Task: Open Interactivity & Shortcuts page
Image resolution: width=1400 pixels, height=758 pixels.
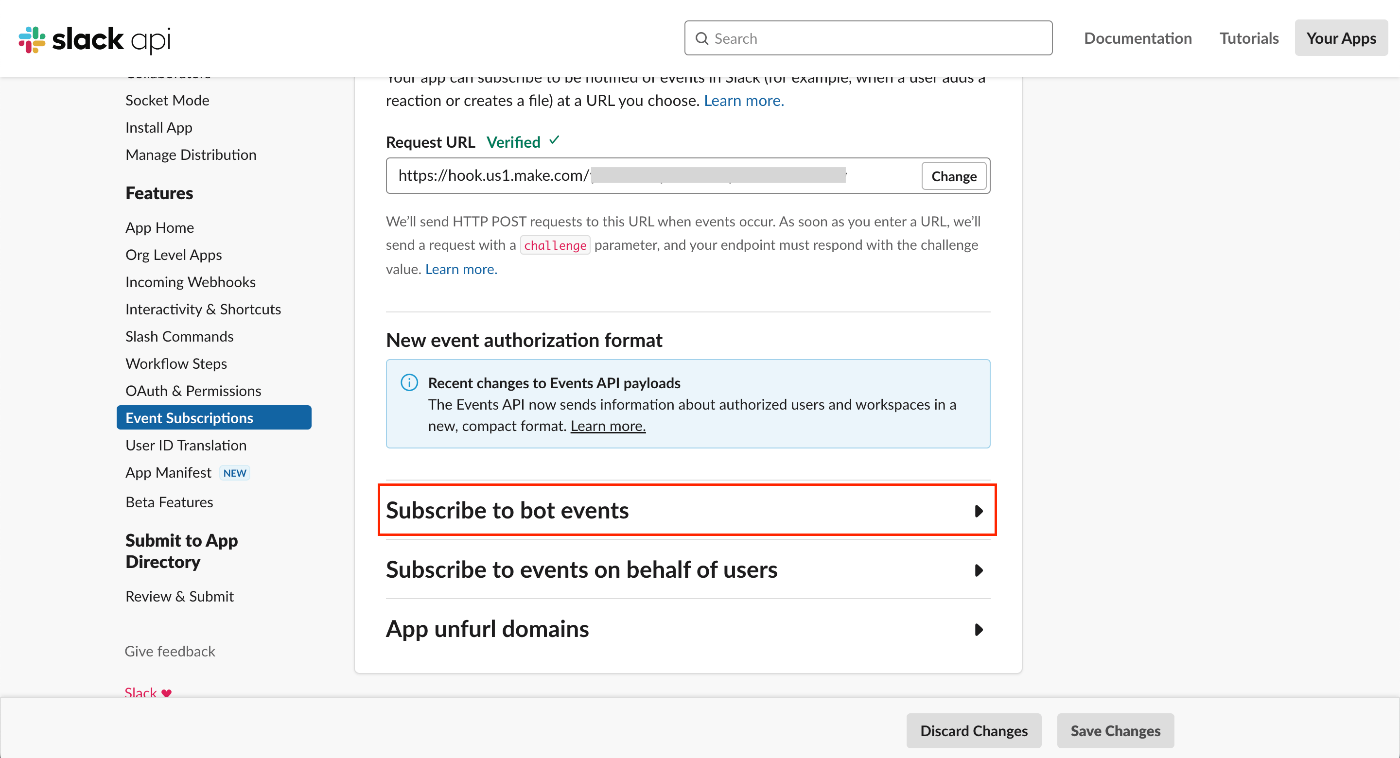Action: click(203, 309)
